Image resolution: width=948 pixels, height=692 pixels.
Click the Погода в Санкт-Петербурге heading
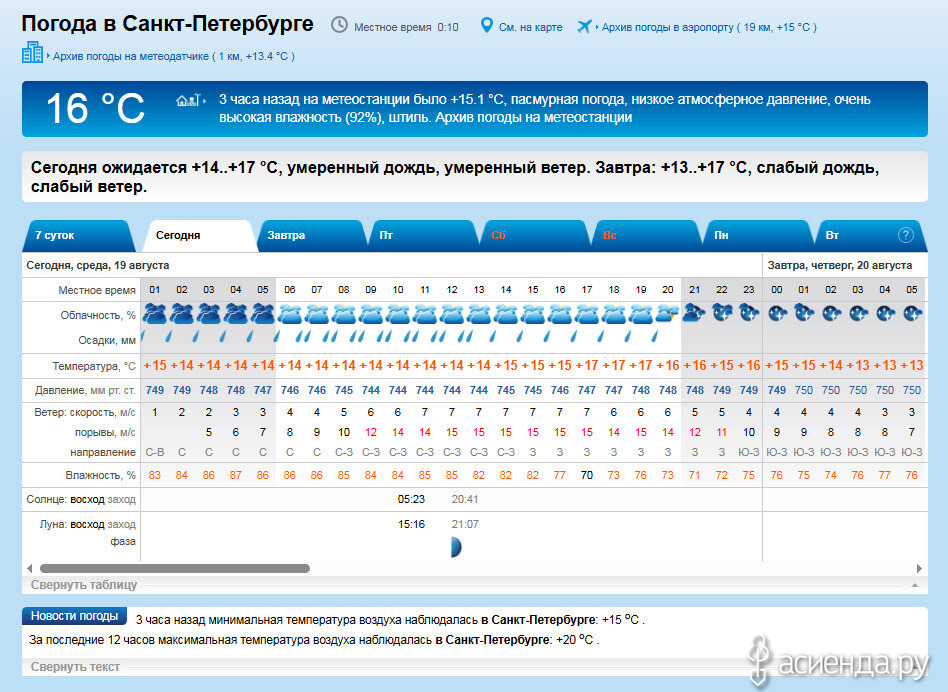tap(167, 24)
